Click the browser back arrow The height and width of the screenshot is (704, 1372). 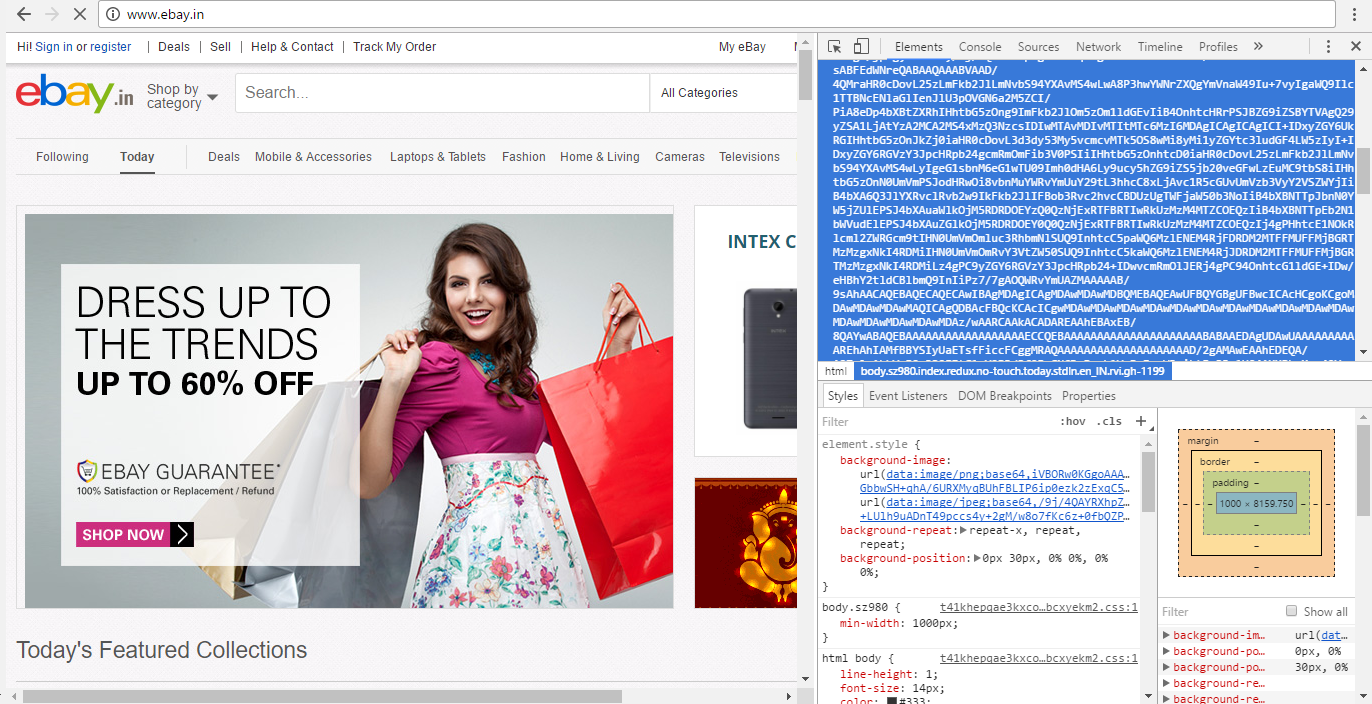coord(24,15)
